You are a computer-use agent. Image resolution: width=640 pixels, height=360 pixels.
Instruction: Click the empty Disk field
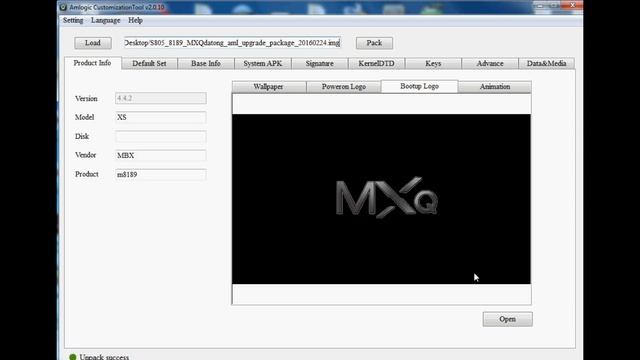pyautogui.click(x=161, y=136)
